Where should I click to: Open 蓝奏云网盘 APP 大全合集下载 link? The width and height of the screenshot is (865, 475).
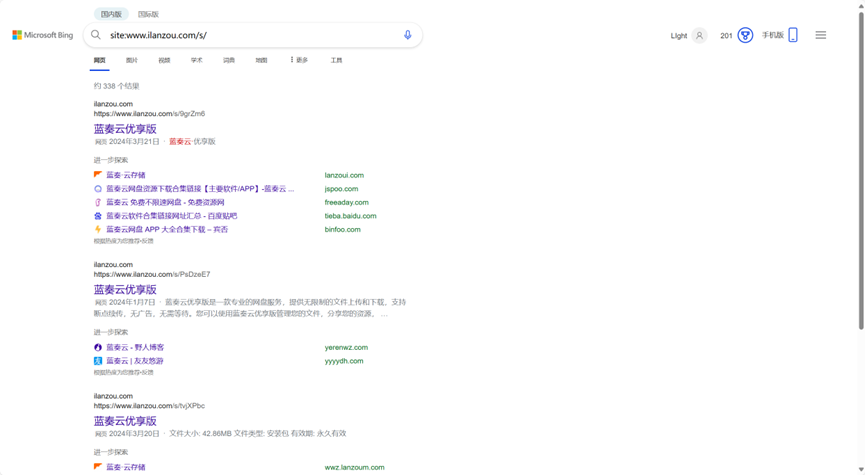[x=167, y=230]
